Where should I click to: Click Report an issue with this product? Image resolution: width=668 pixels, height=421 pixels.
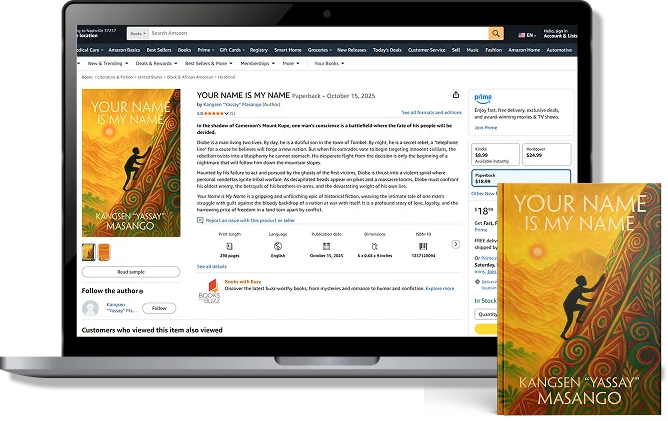250,220
